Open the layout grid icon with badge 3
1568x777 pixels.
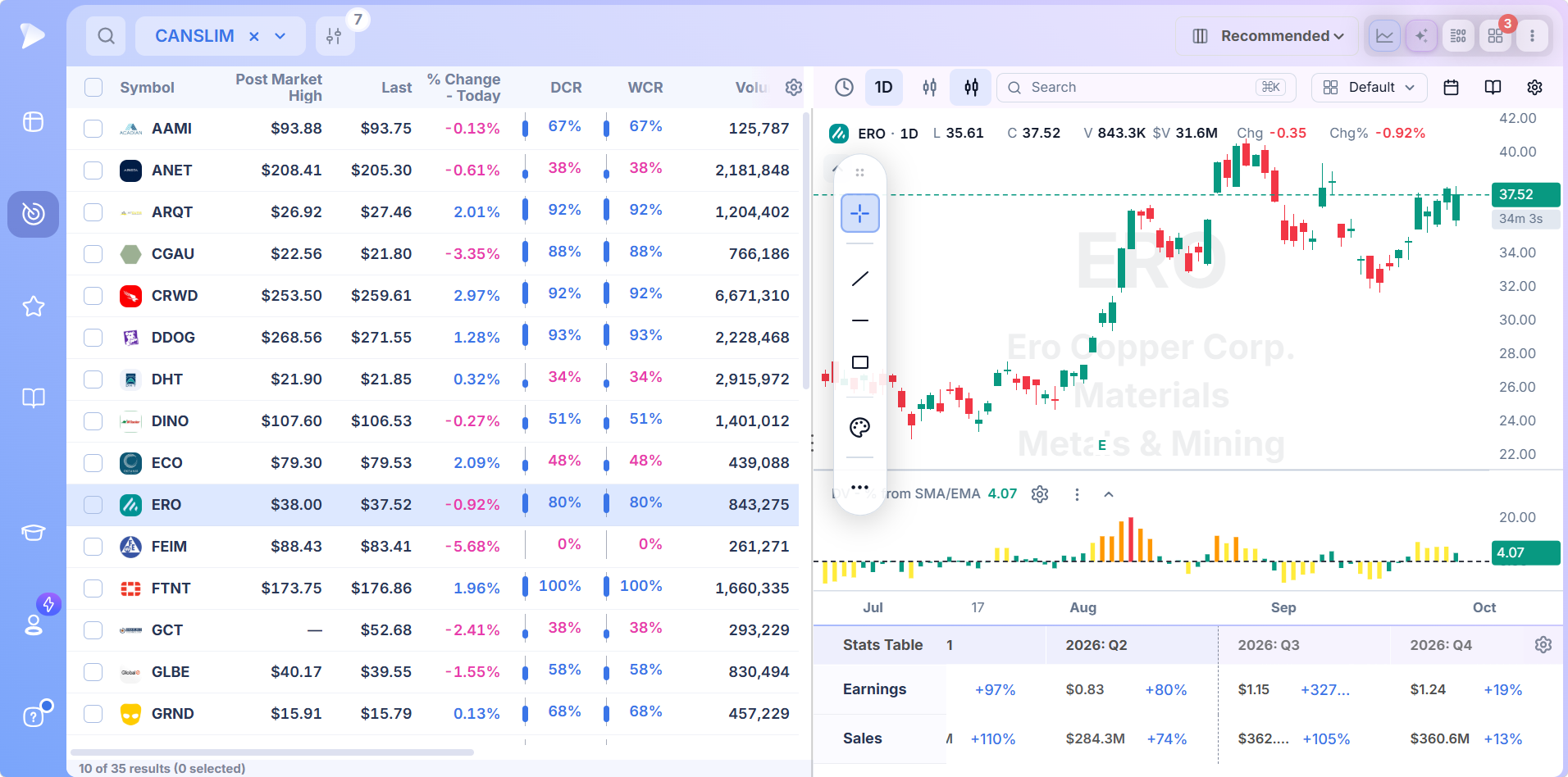(x=1495, y=36)
